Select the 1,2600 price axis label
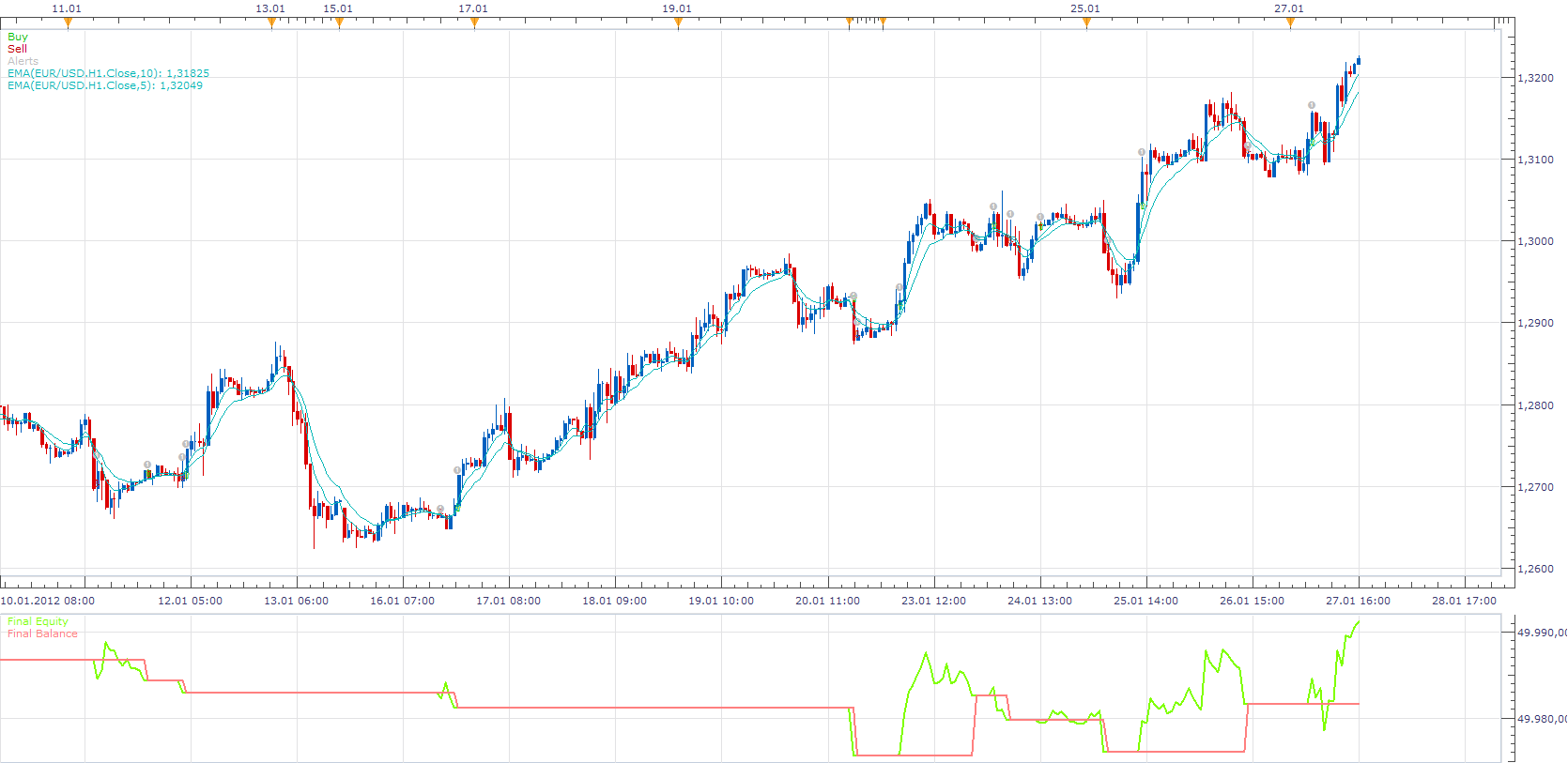 [1536, 569]
